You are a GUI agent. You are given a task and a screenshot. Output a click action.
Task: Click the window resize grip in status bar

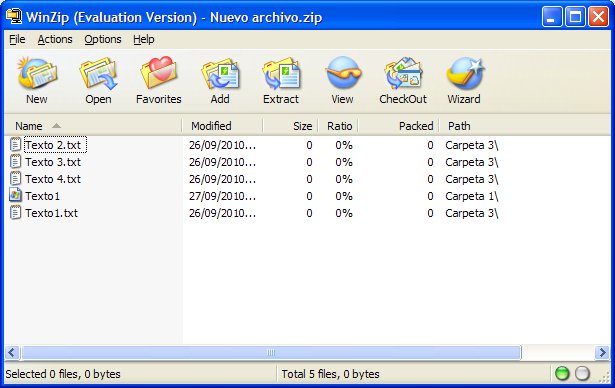tap(604, 376)
